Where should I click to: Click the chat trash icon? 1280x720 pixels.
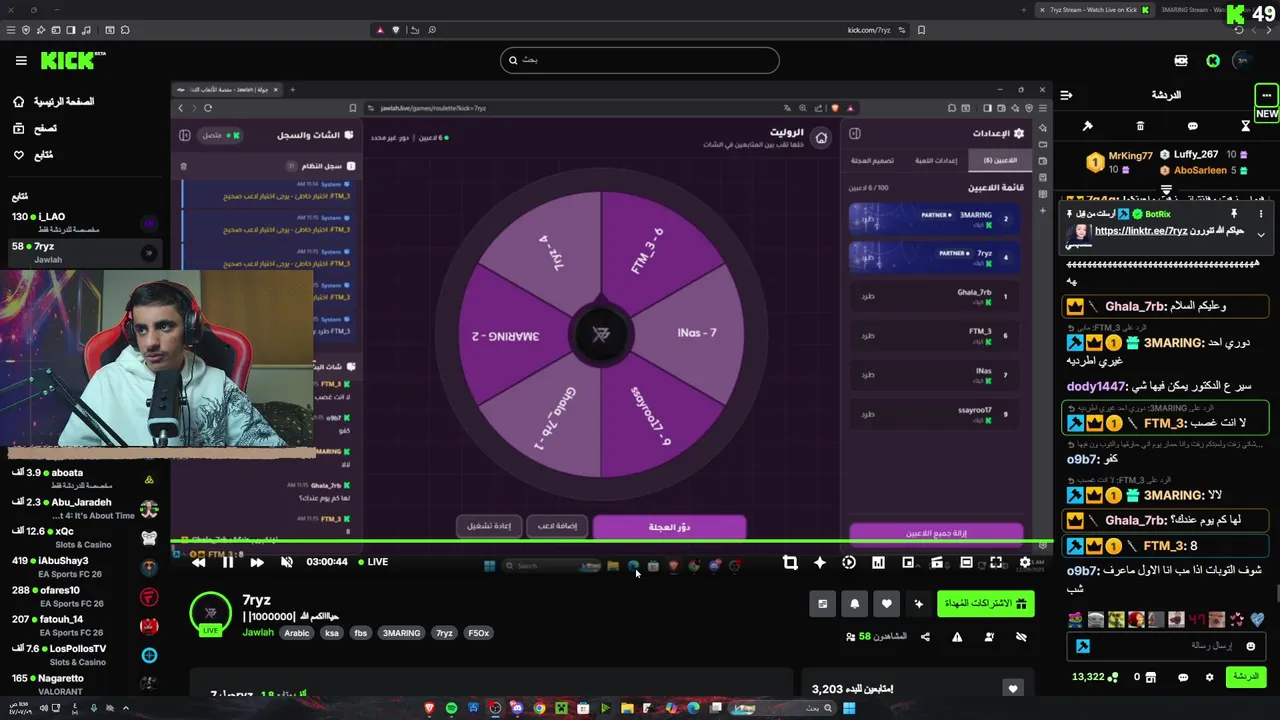[x=1140, y=126]
